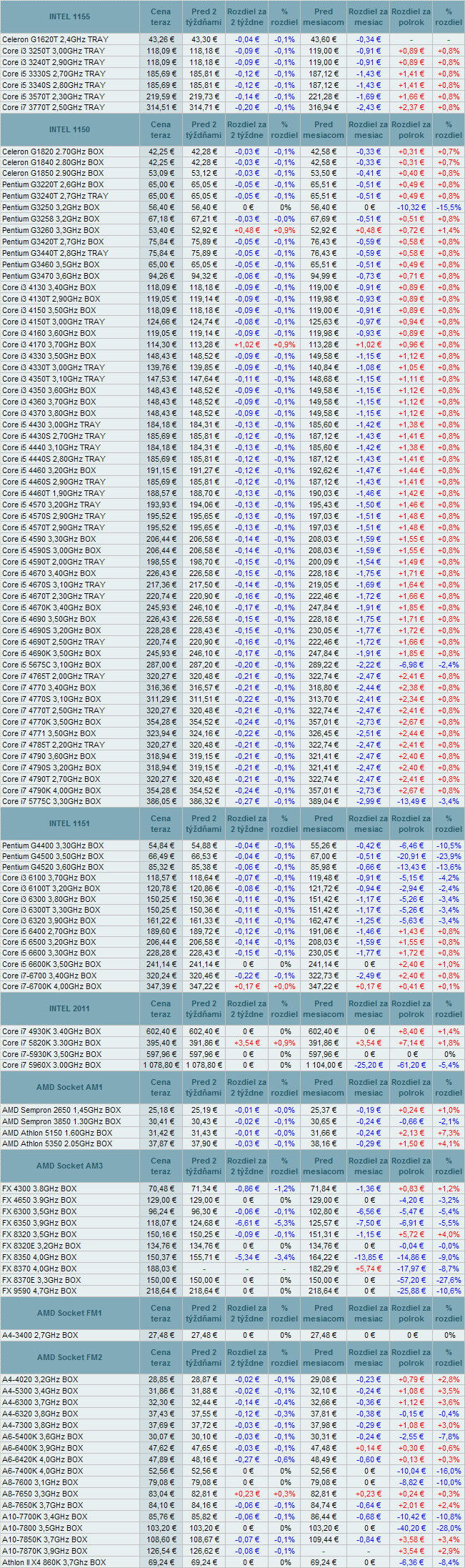This screenshot has height=1568, width=465.
Task: Click current price 347,39 € of Core i7-6700K
Action: [x=161, y=986]
